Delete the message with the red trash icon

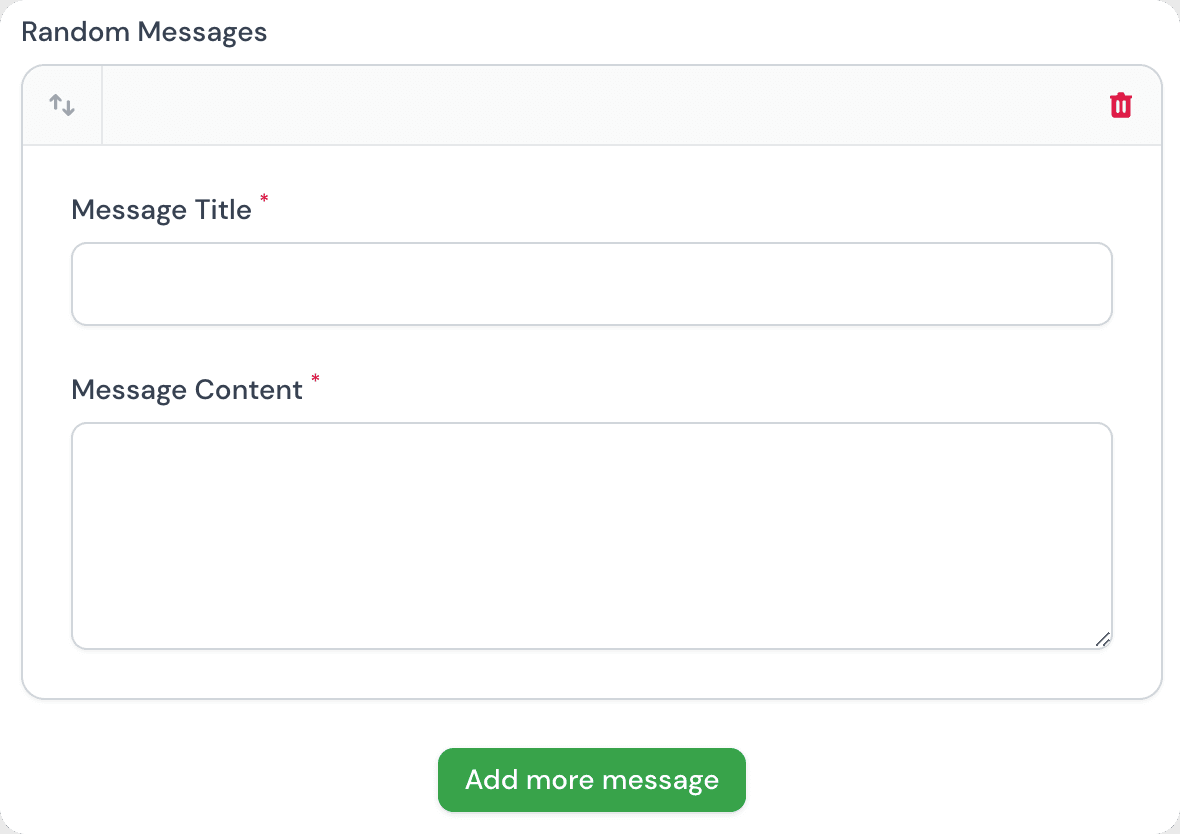(1121, 105)
